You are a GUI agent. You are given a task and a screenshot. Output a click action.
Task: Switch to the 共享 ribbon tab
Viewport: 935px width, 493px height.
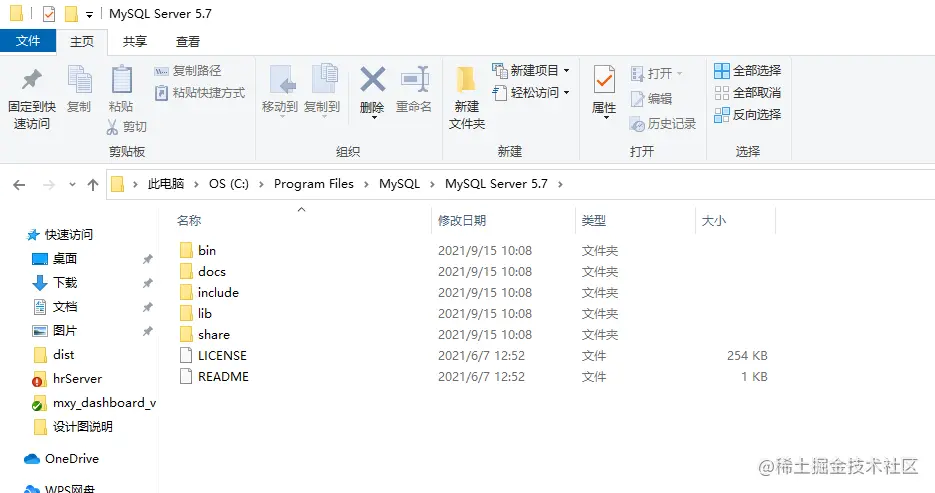tap(135, 42)
